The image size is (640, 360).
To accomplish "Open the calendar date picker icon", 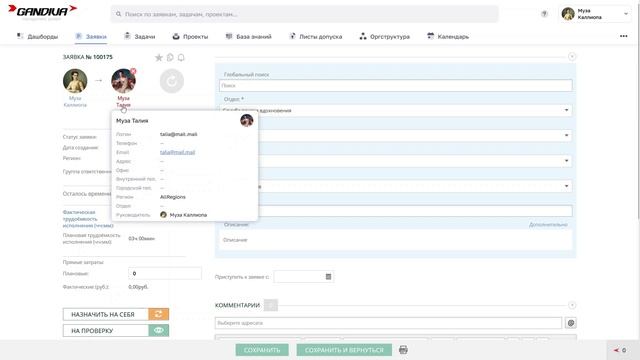I will [329, 277].
